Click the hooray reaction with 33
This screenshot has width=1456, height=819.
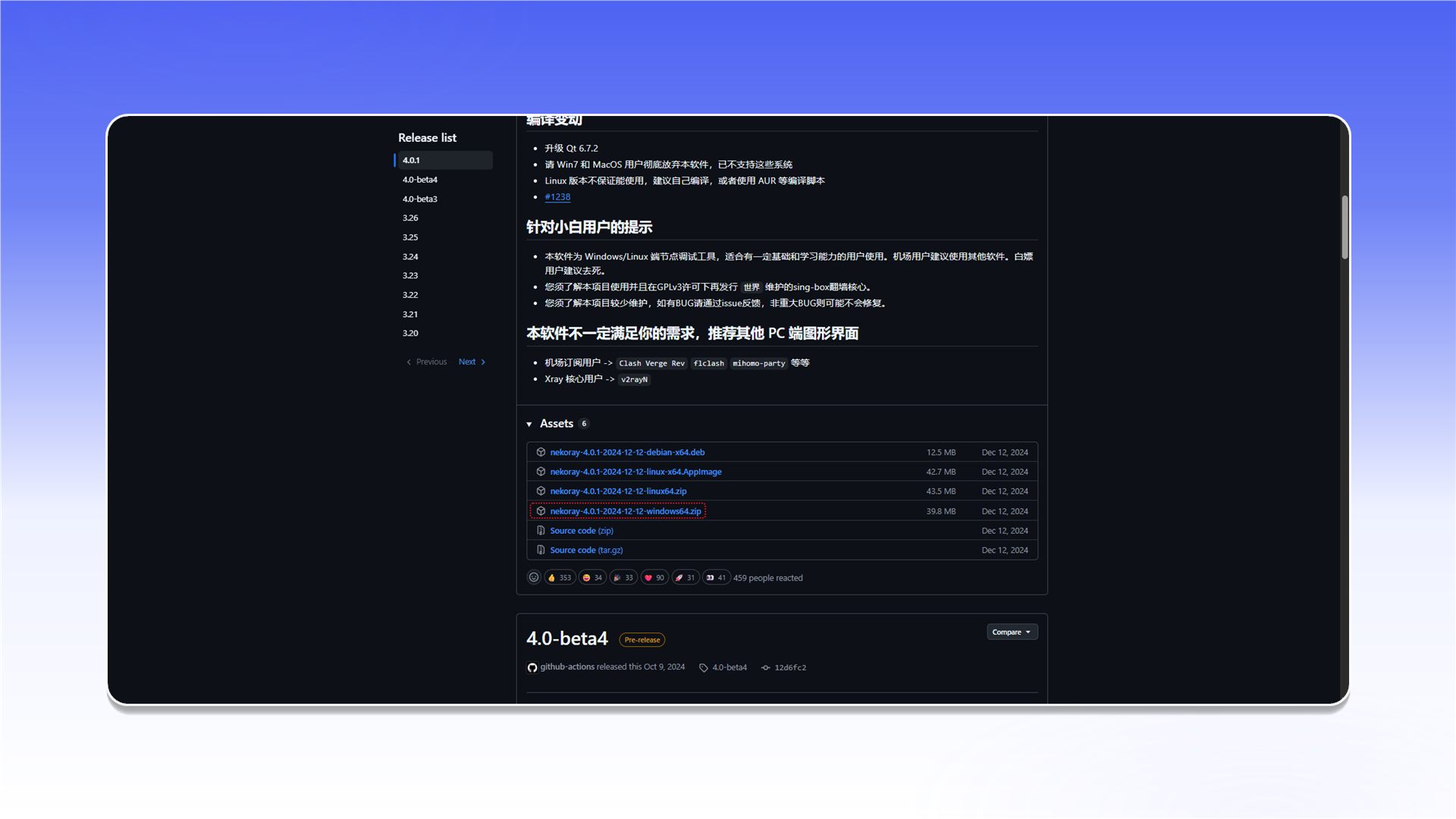(623, 578)
